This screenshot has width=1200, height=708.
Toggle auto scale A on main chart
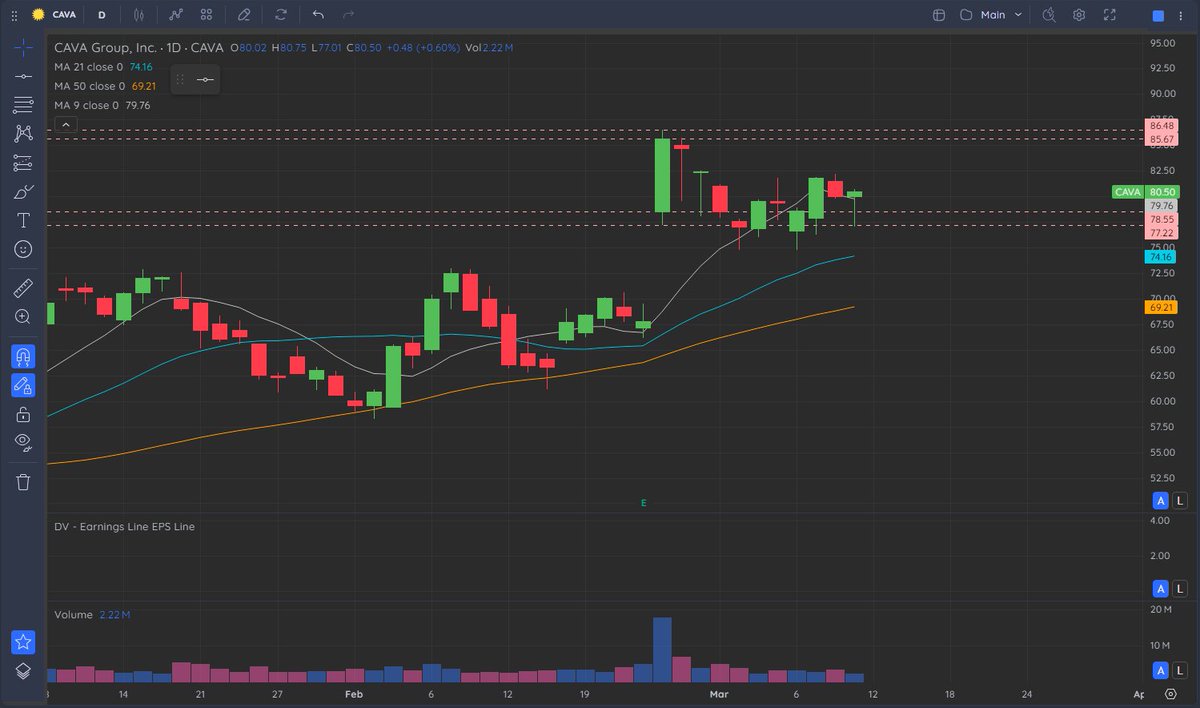pos(1160,500)
